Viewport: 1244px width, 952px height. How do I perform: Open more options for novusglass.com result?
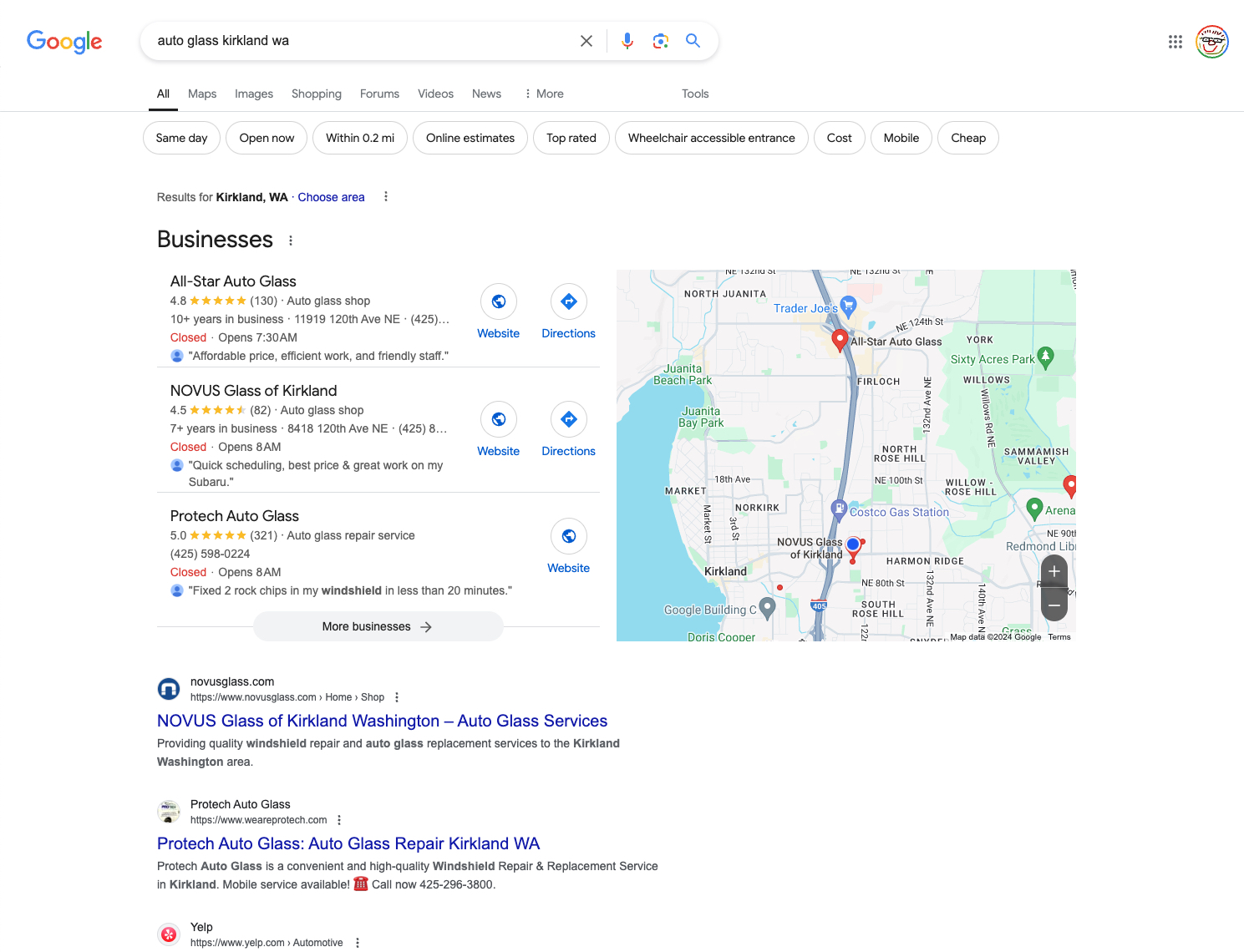397,697
